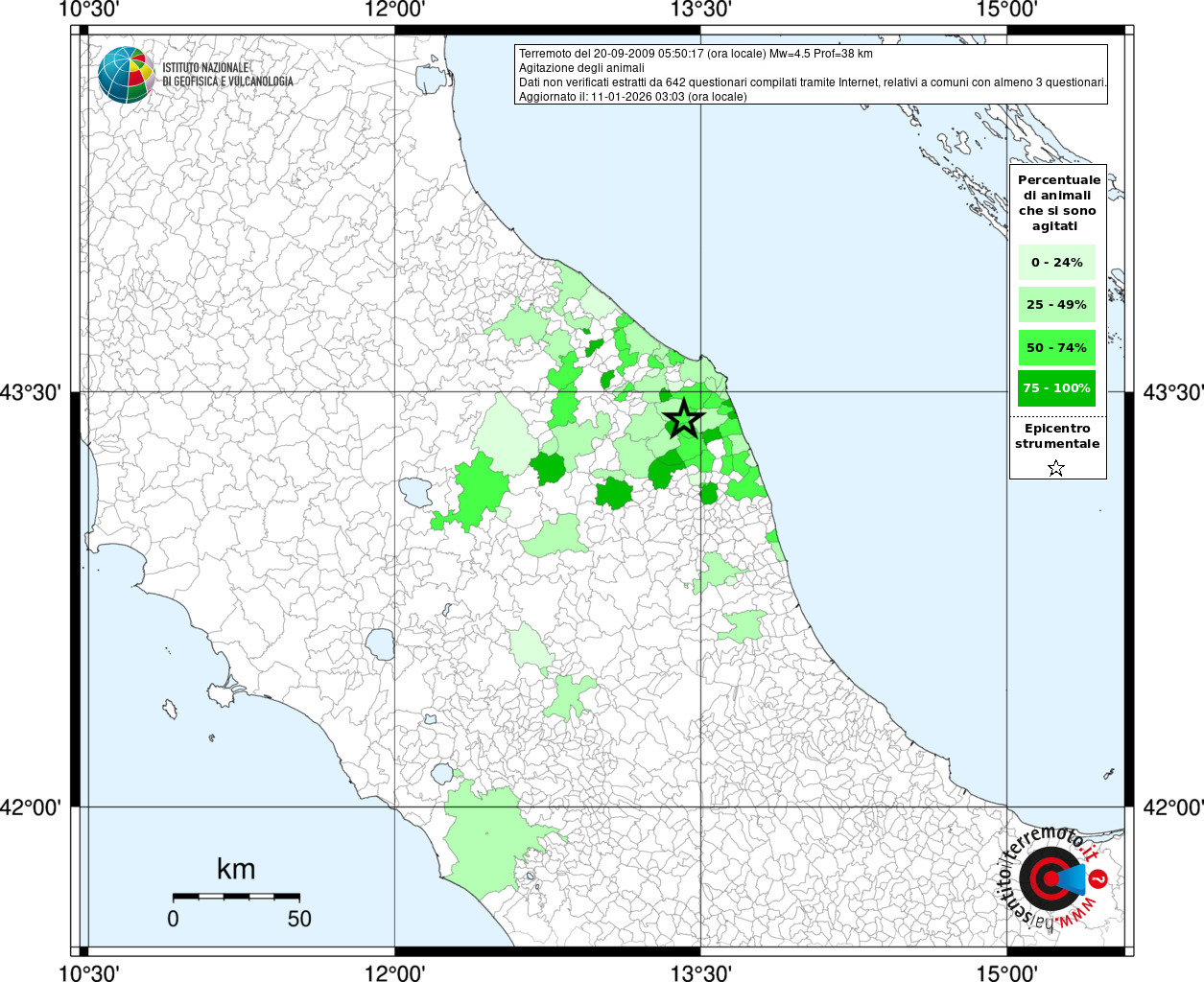This screenshot has height=982, width=1204.
Task: Click the top 13°30' longitude label
Action: (700, 11)
